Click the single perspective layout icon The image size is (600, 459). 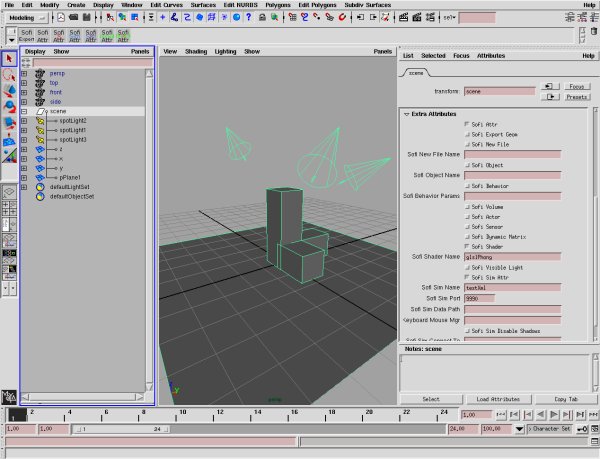pyautogui.click(x=9, y=192)
